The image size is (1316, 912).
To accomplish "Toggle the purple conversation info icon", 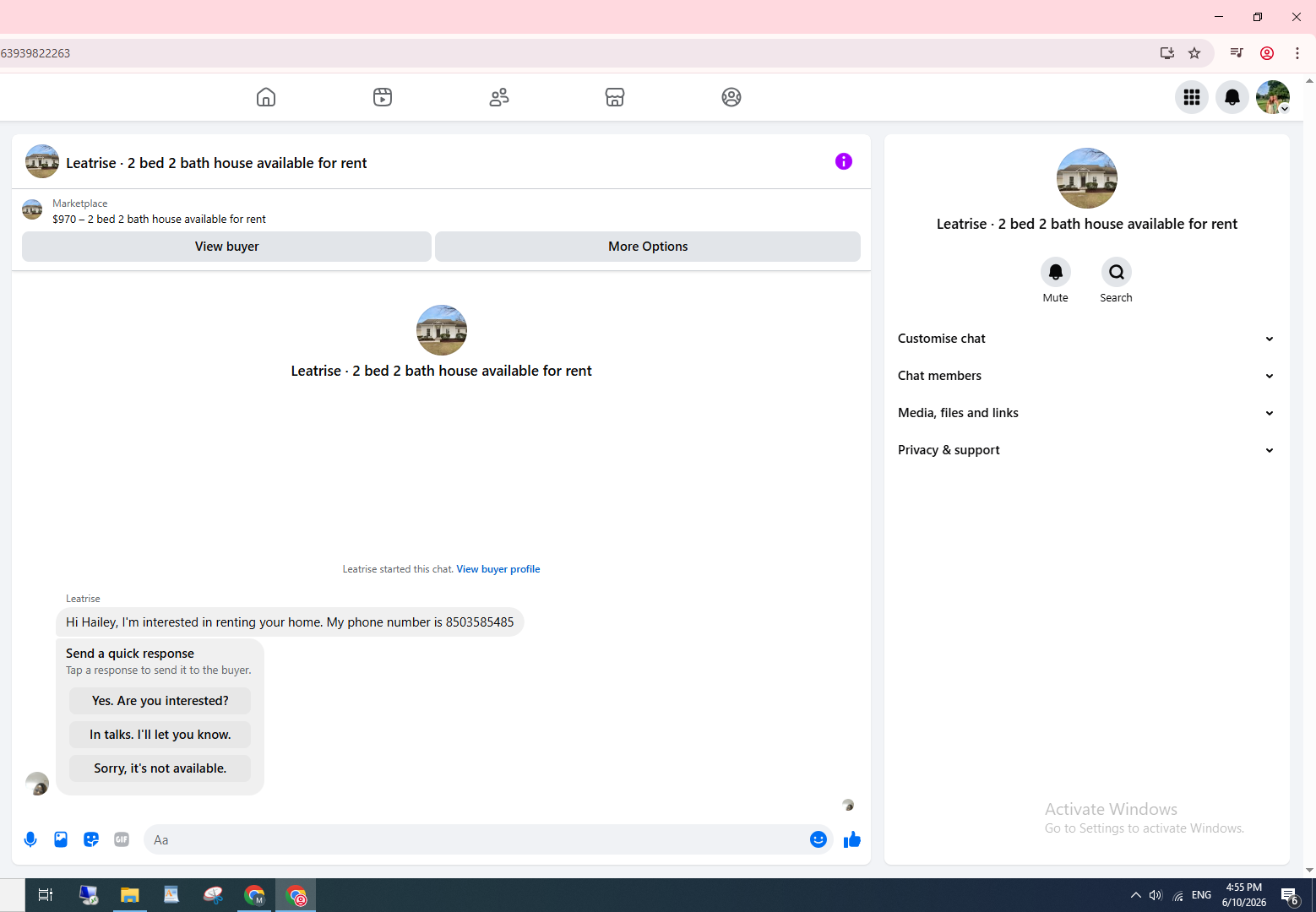I will coord(844,161).
